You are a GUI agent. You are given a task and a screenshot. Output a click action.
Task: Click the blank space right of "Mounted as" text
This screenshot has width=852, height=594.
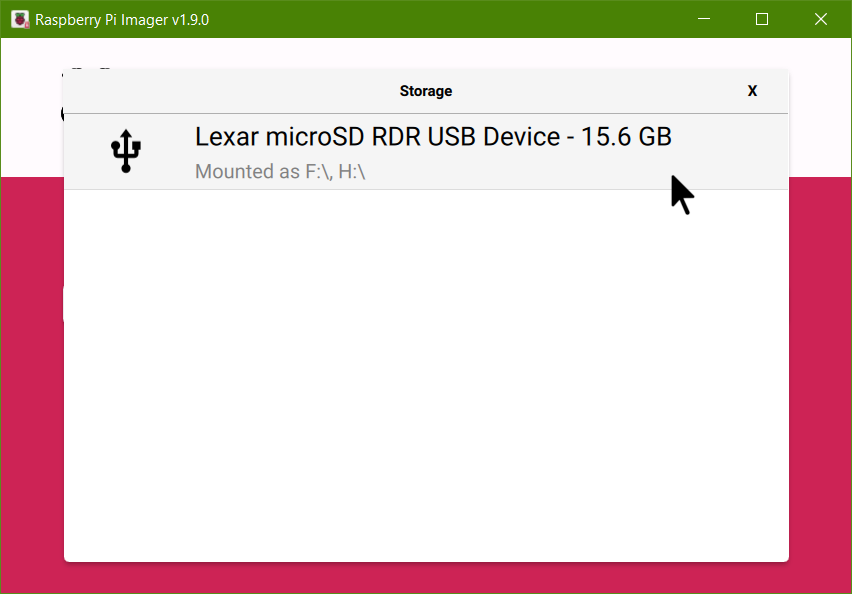[x=520, y=171]
